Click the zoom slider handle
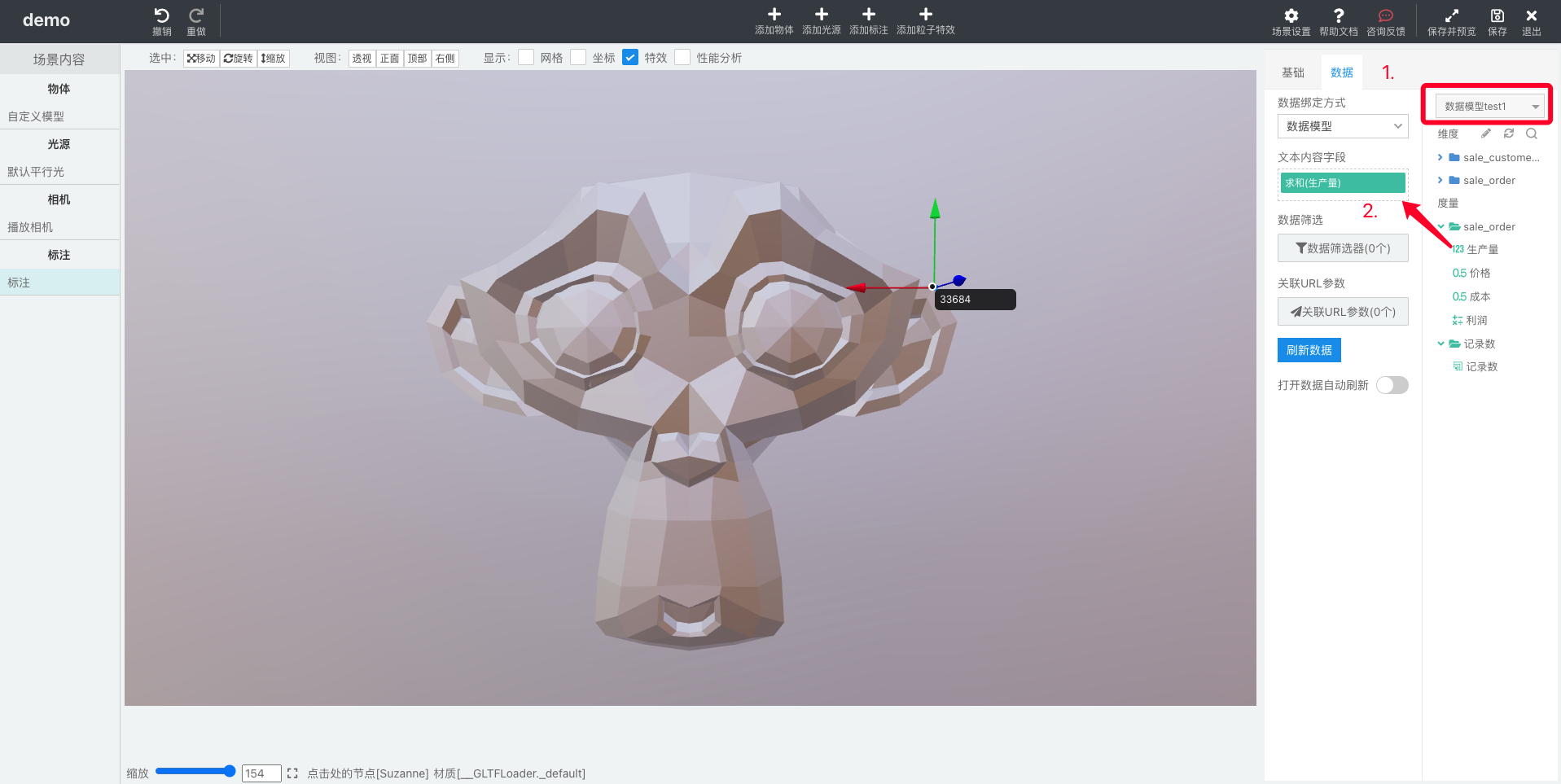 pyautogui.click(x=230, y=771)
